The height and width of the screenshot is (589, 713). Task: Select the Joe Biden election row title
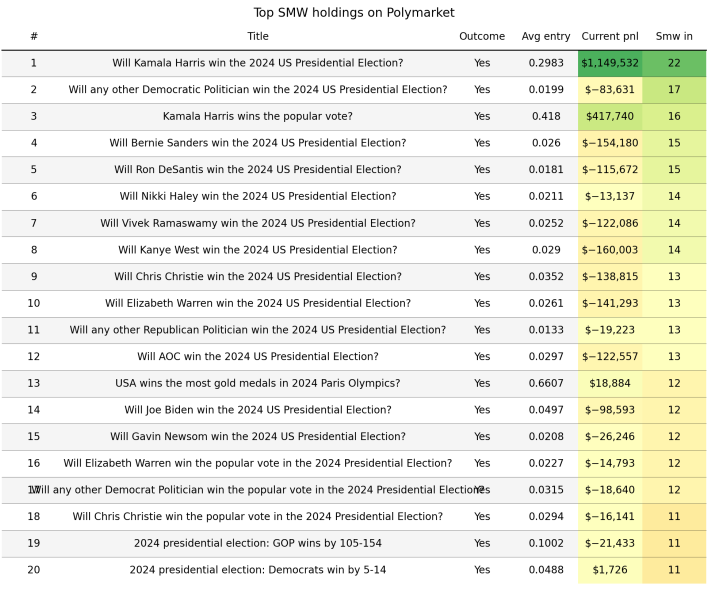pos(258,410)
